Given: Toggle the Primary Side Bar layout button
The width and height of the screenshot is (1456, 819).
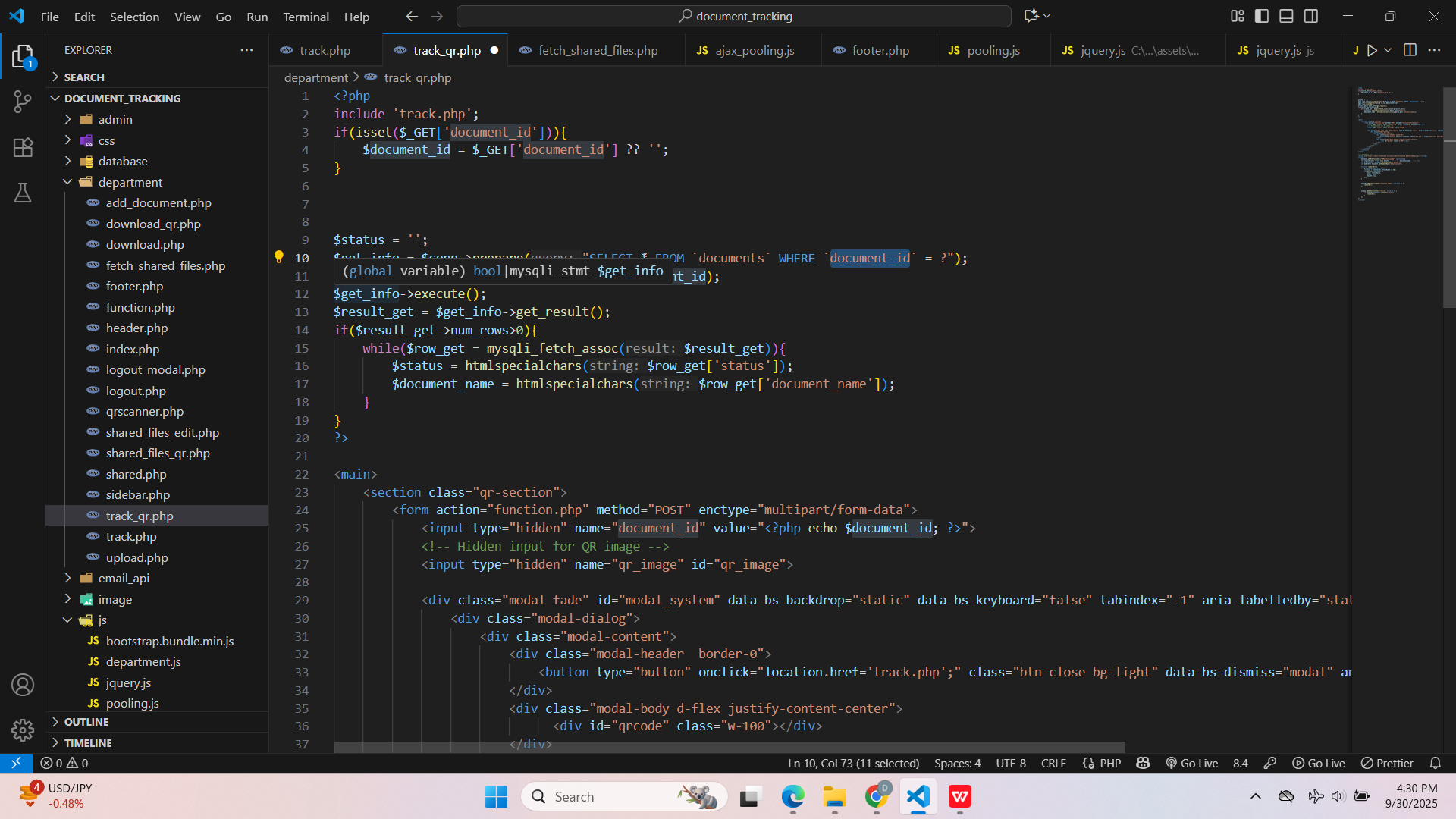Looking at the screenshot, I should (1262, 16).
